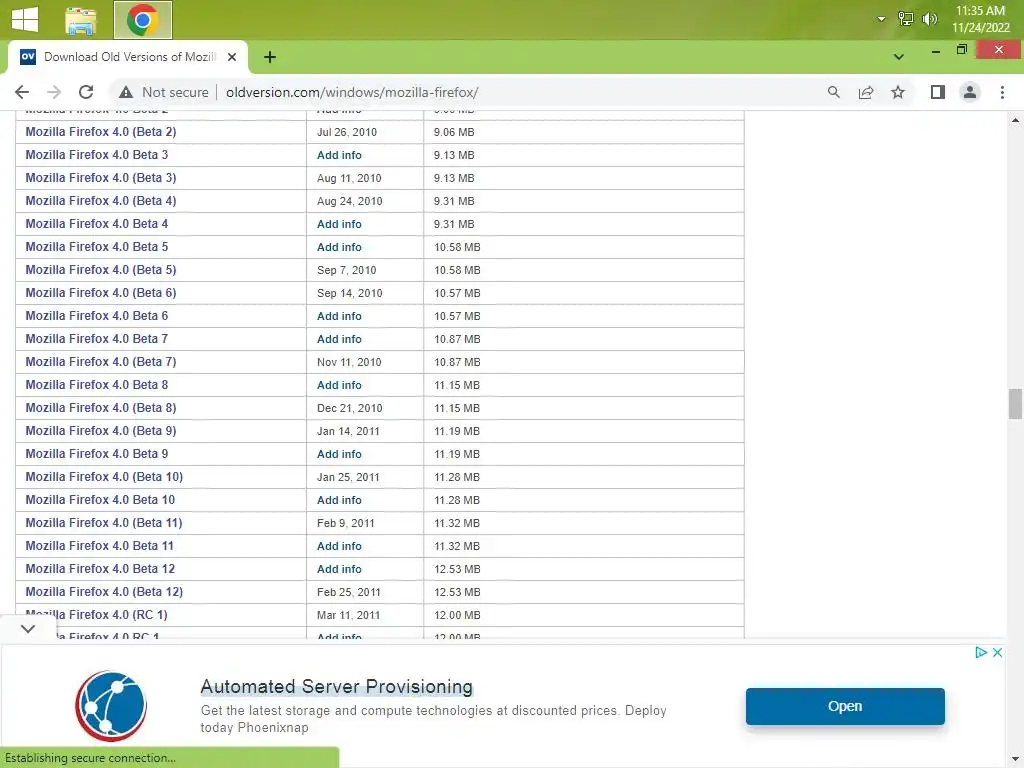Click Add info for Beta 12 row

click(x=339, y=569)
